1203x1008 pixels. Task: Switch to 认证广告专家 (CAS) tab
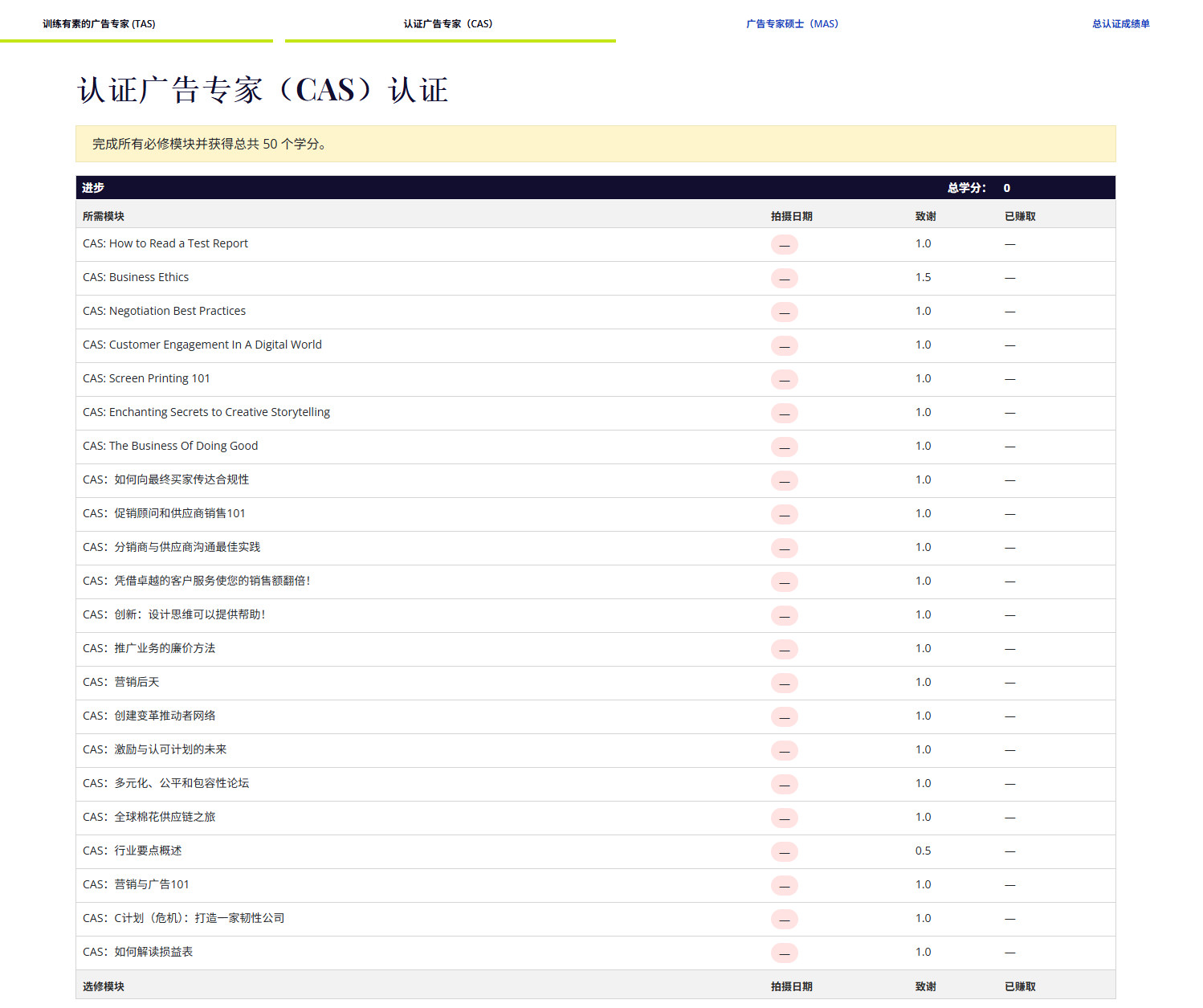[x=448, y=24]
